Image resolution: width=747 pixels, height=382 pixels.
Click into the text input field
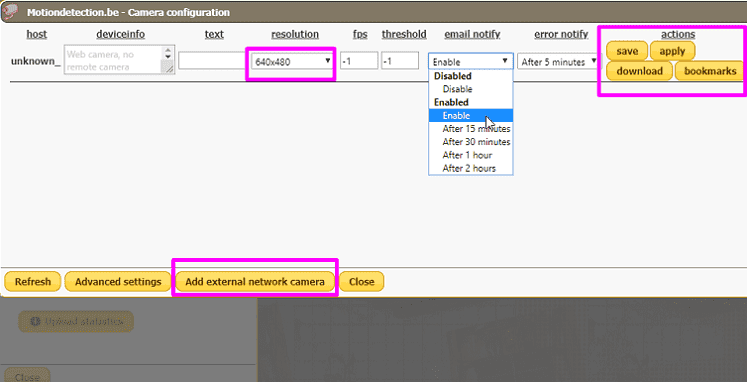point(212,61)
